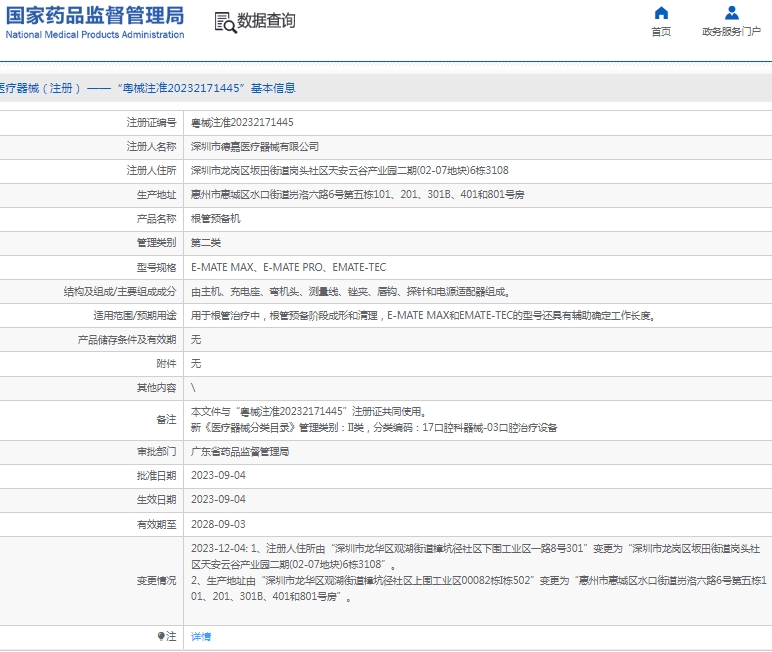Click registrant name 深圳市德嘉医疗器械有限公司

click(255, 147)
